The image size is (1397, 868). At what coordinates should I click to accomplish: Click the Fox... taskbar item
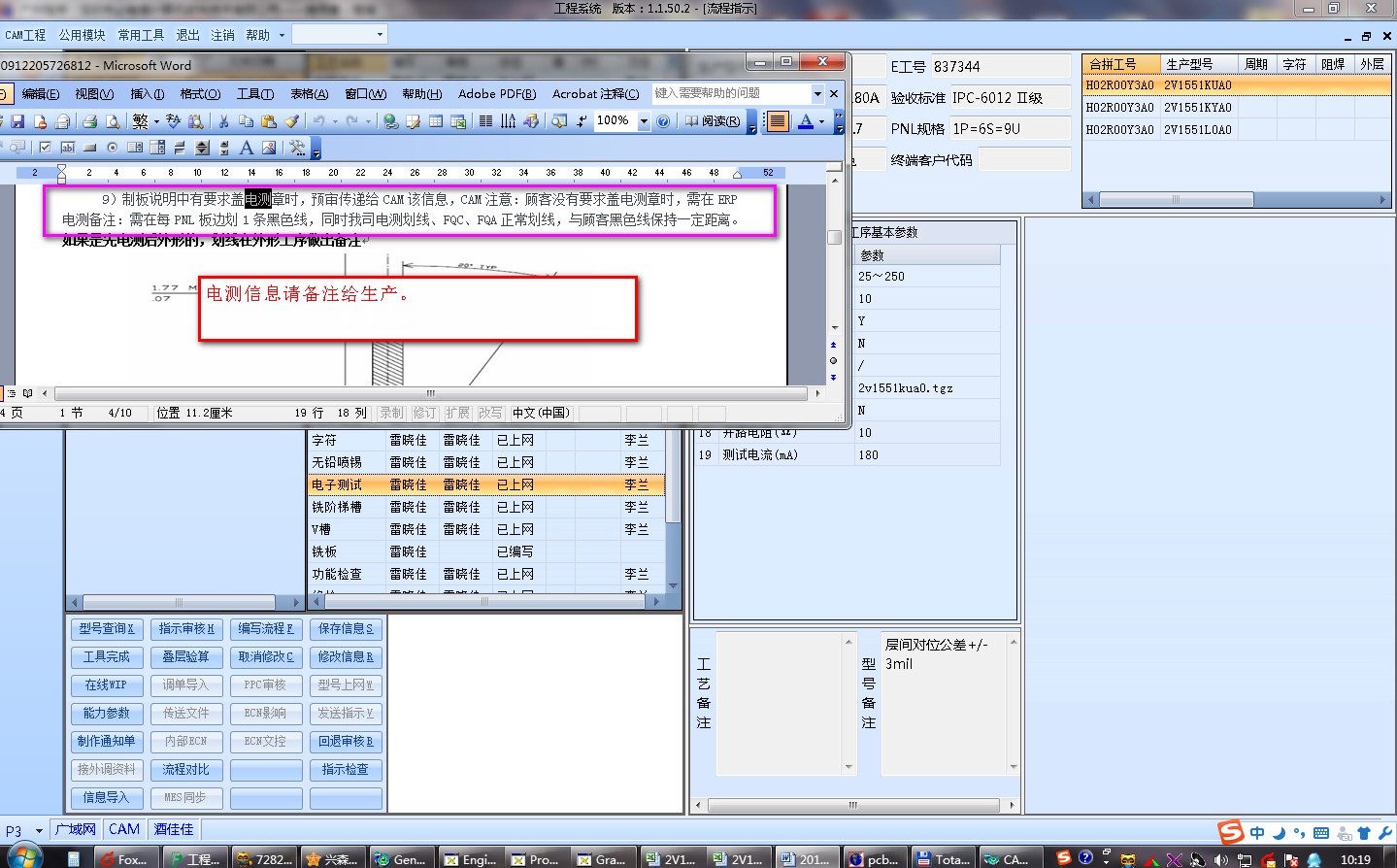pyautogui.click(x=125, y=859)
